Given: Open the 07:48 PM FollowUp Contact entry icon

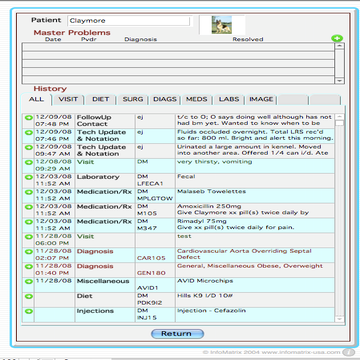Looking at the screenshot, I should pyautogui.click(x=29, y=118).
